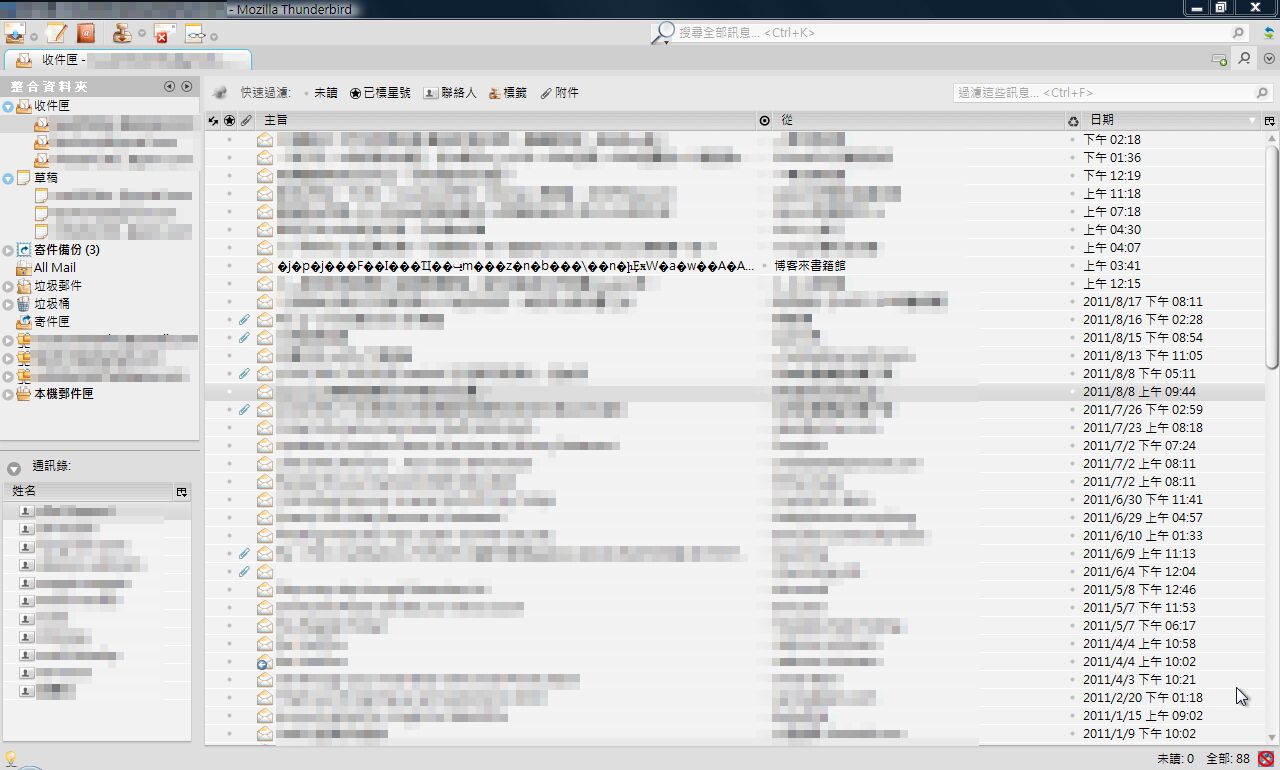Click the attachment icon on 2011/8/16 message
The width and height of the screenshot is (1280, 770).
[245, 320]
